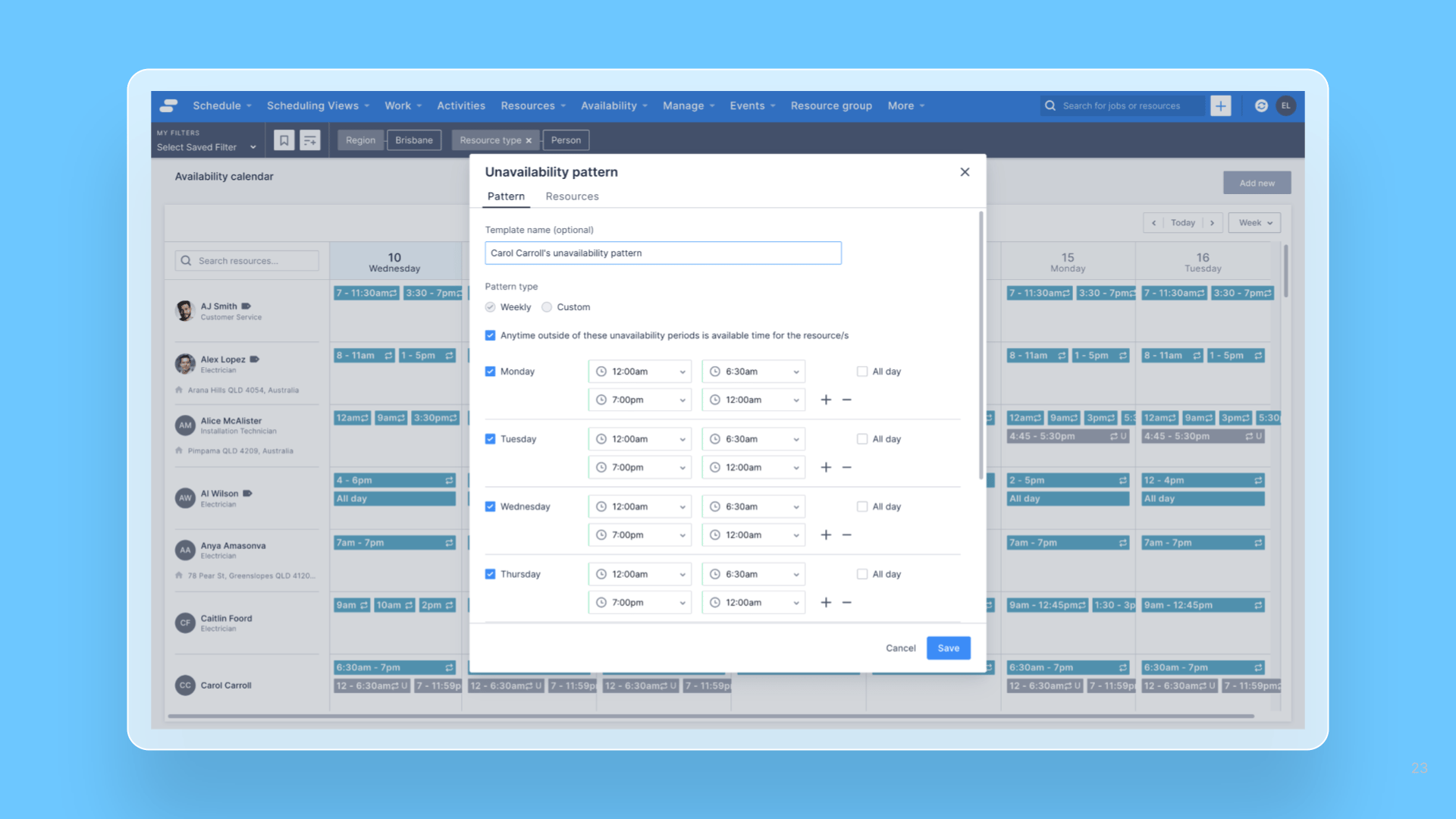The image size is (1456, 819).
Task: Switch to the Resources tab in dialog
Action: click(572, 196)
